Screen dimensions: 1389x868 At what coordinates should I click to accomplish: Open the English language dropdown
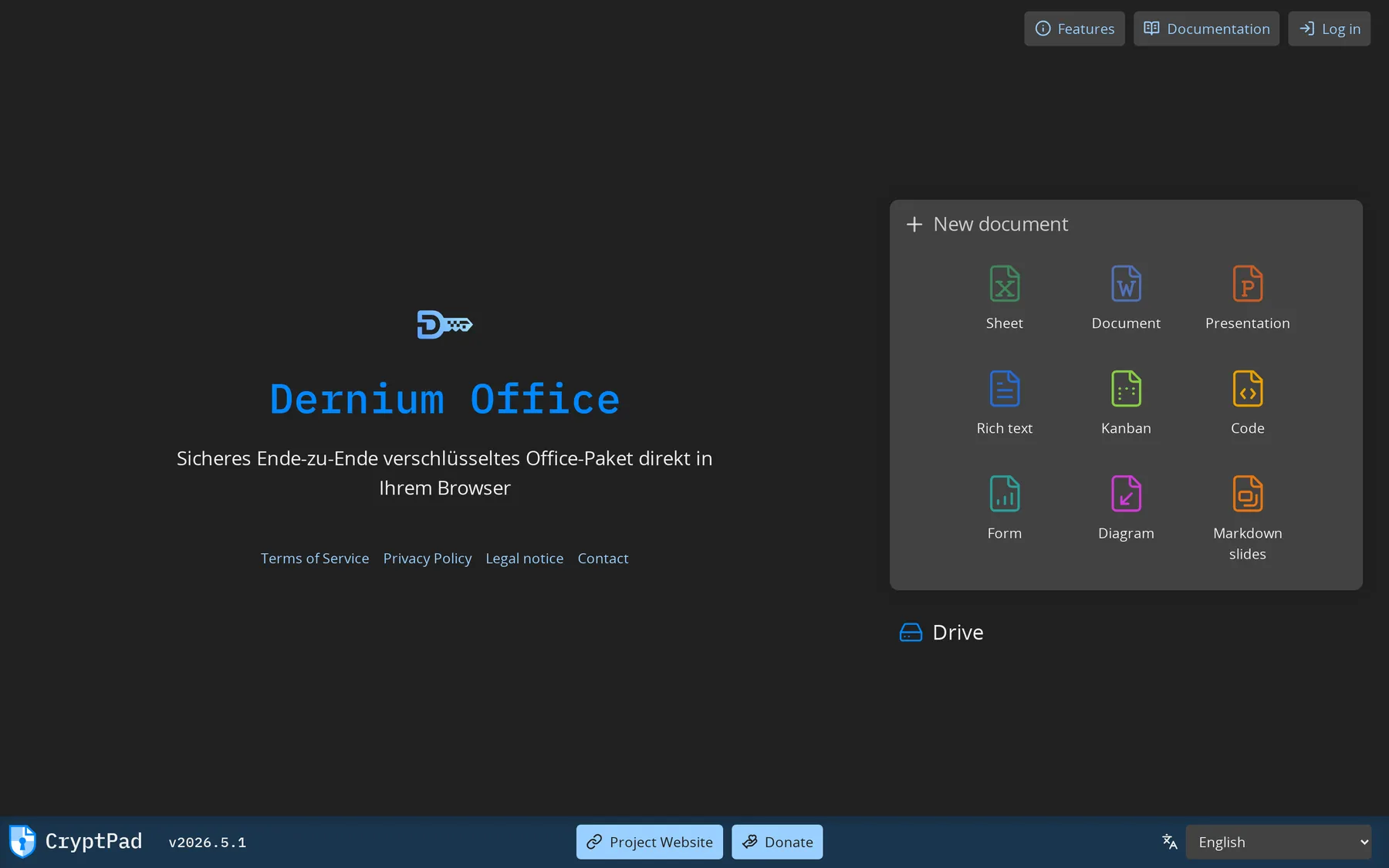pyautogui.click(x=1279, y=842)
